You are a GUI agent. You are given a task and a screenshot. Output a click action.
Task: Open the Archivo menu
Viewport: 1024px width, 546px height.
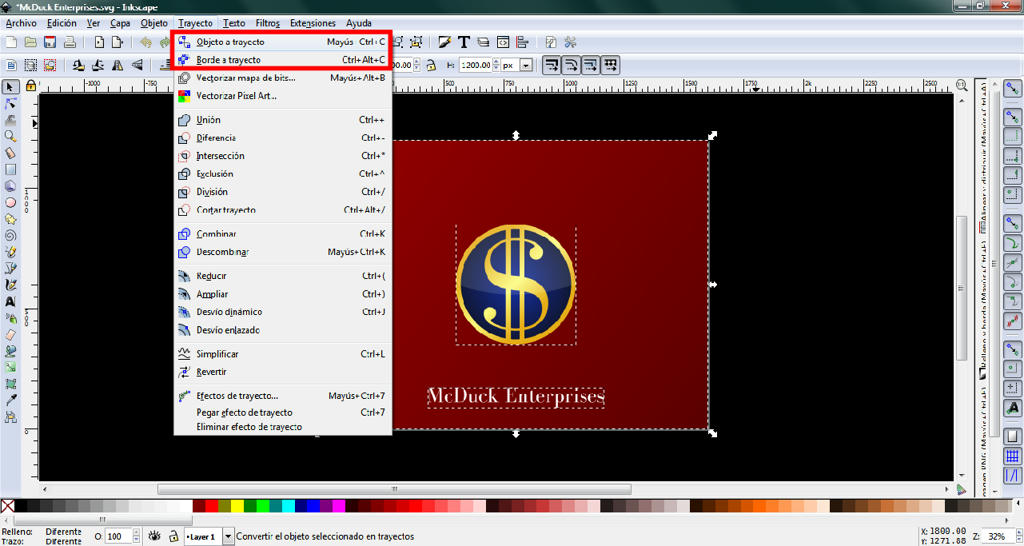[x=21, y=23]
